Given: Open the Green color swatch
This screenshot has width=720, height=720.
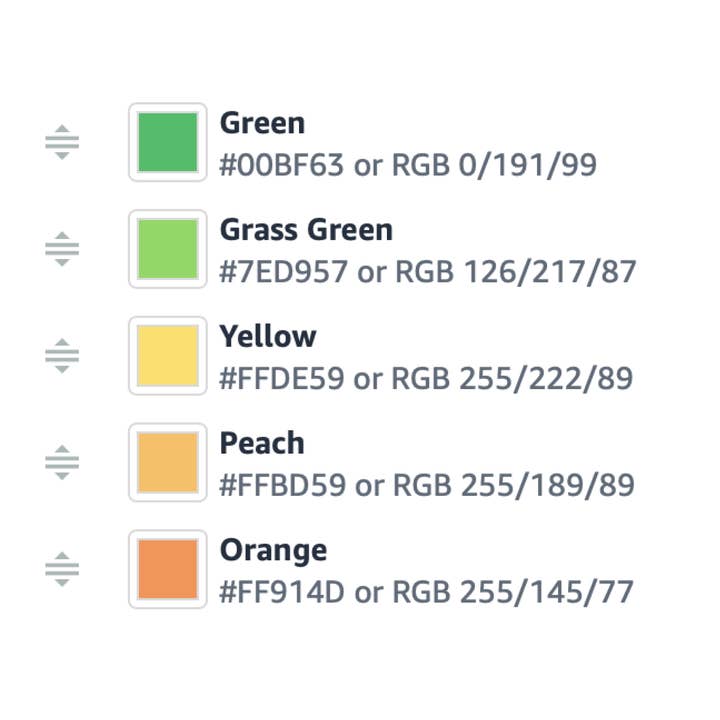Looking at the screenshot, I should [168, 143].
